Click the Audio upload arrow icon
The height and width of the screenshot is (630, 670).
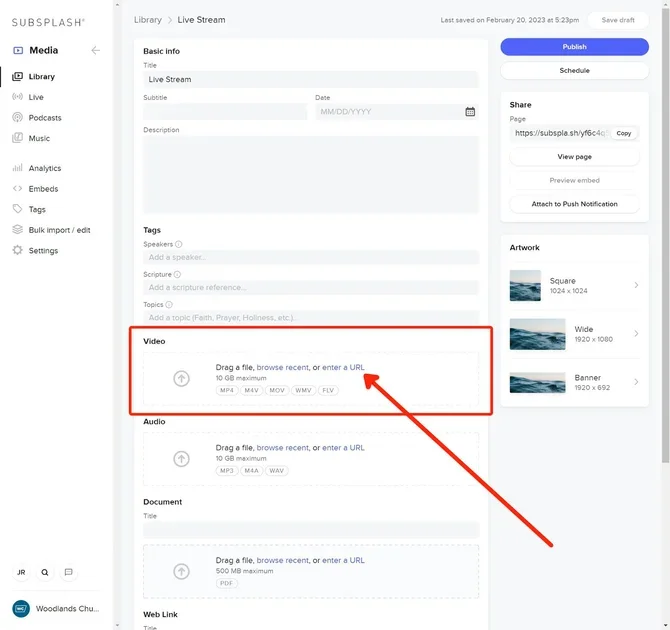point(181,459)
